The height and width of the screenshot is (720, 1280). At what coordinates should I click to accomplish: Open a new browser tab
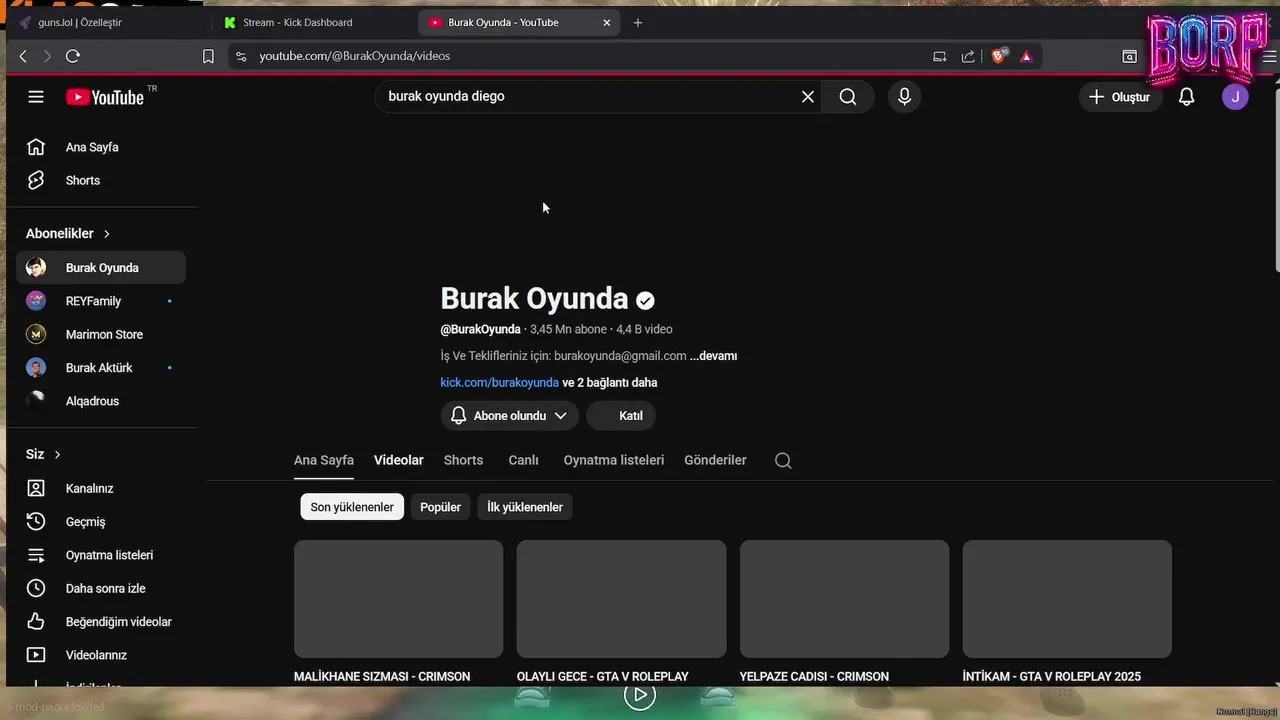click(x=638, y=22)
